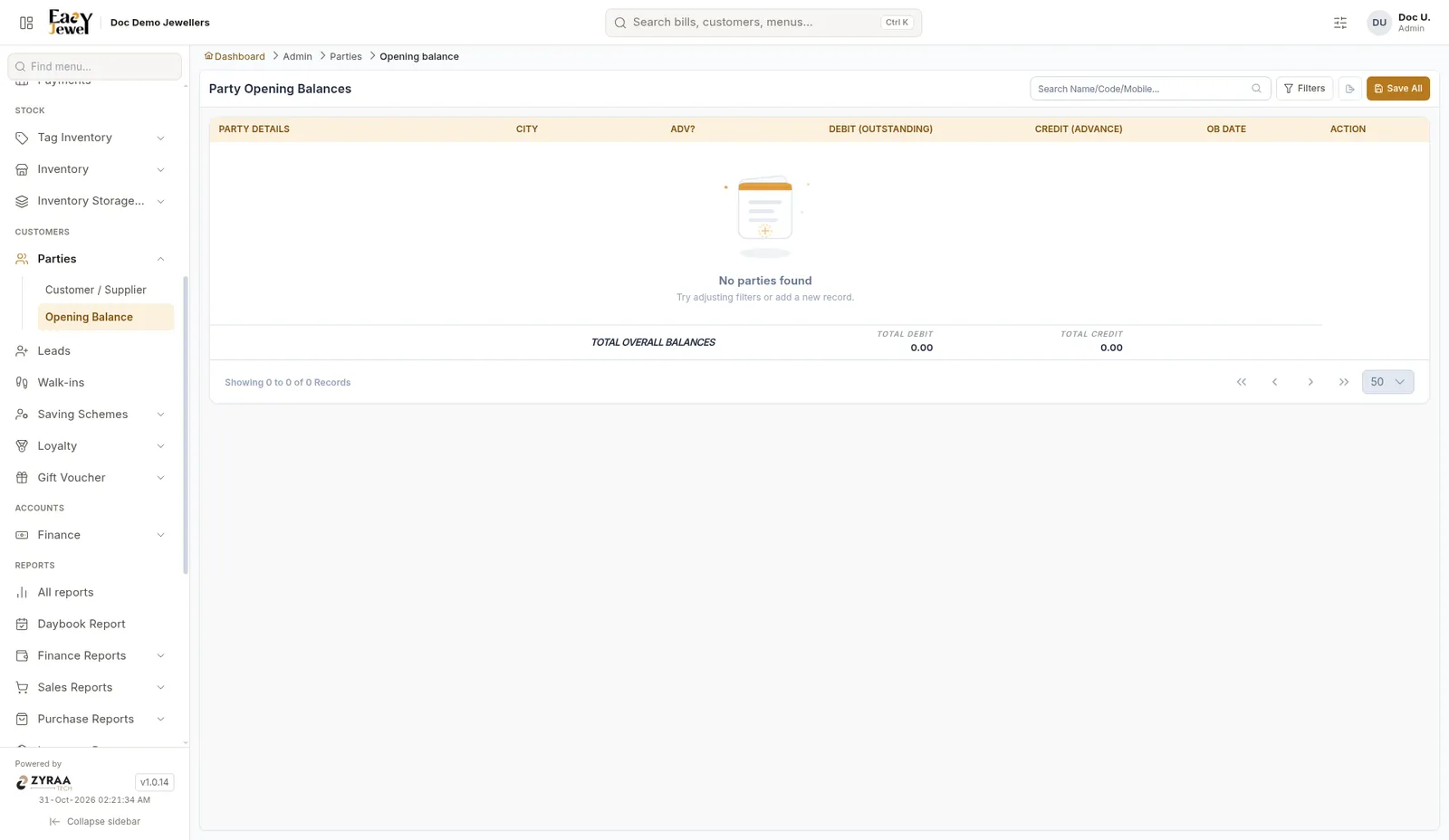This screenshot has height=840, width=1449.
Task: Click the Inventory Storage layers icon
Action: coord(22,201)
